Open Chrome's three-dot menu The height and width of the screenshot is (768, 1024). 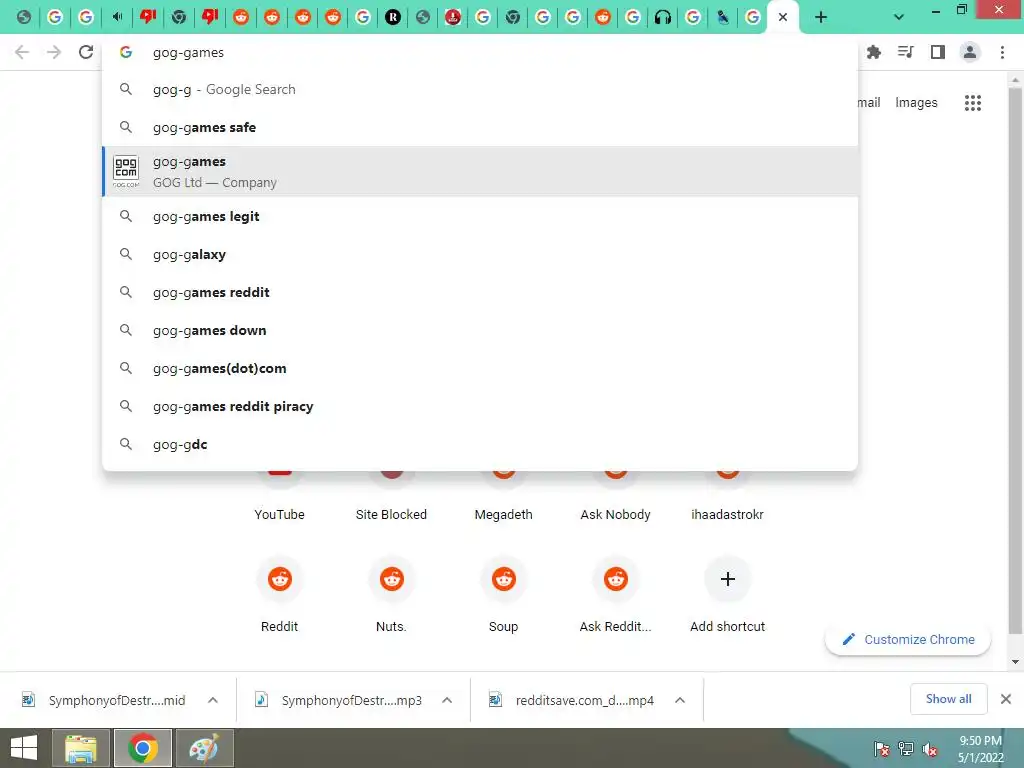click(x=1002, y=52)
